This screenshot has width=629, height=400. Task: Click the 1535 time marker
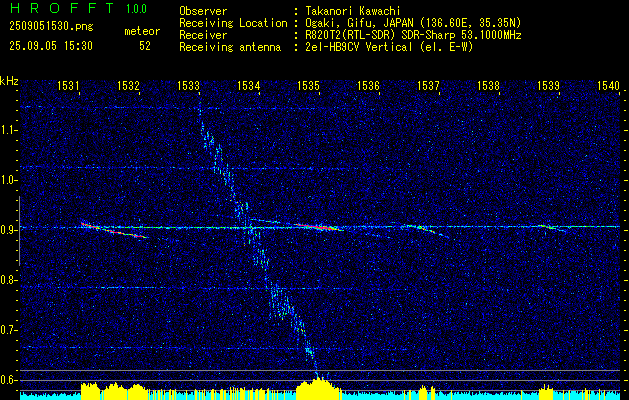click(x=308, y=85)
